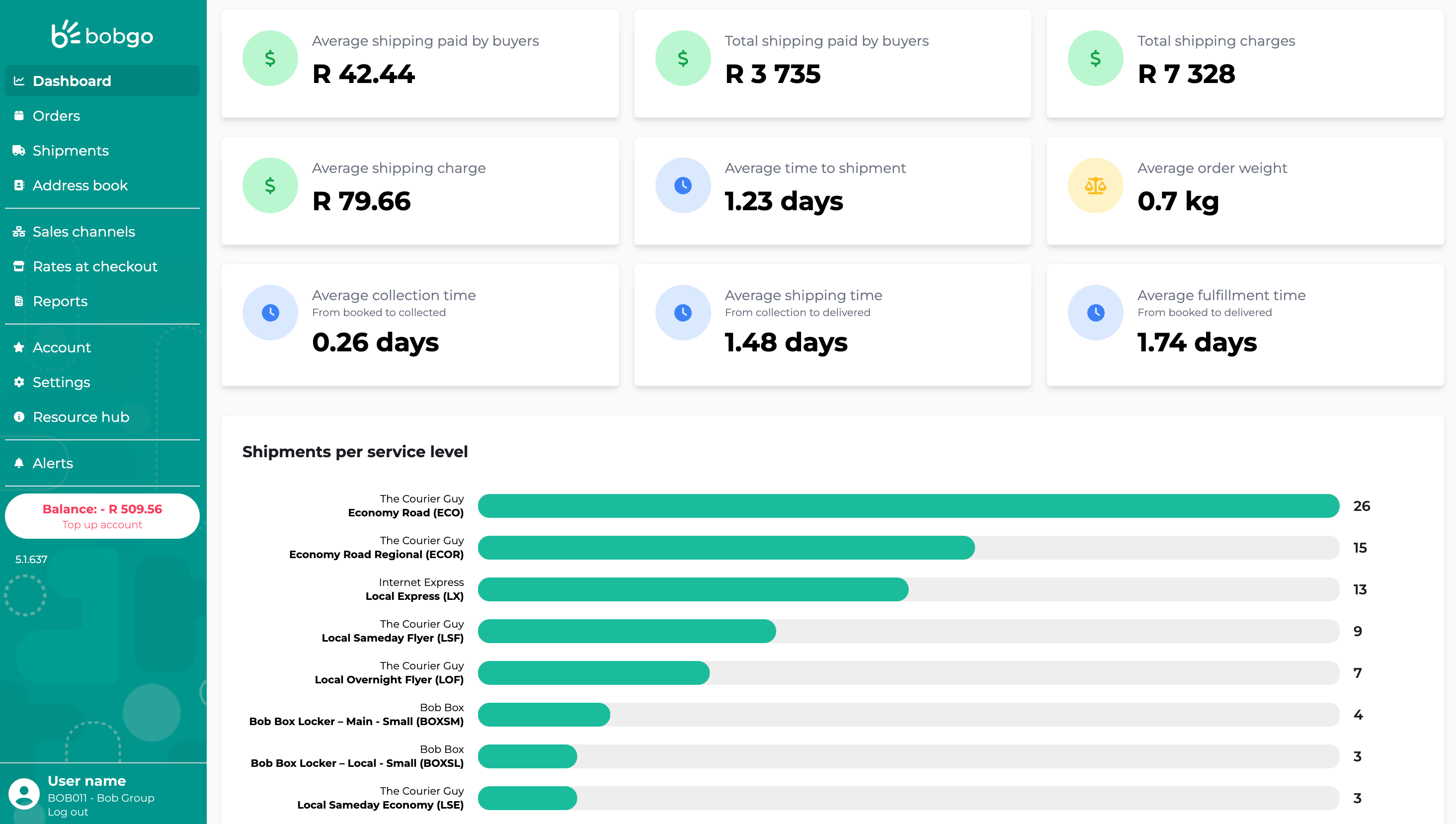Click the Settings gear icon

(x=19, y=382)
